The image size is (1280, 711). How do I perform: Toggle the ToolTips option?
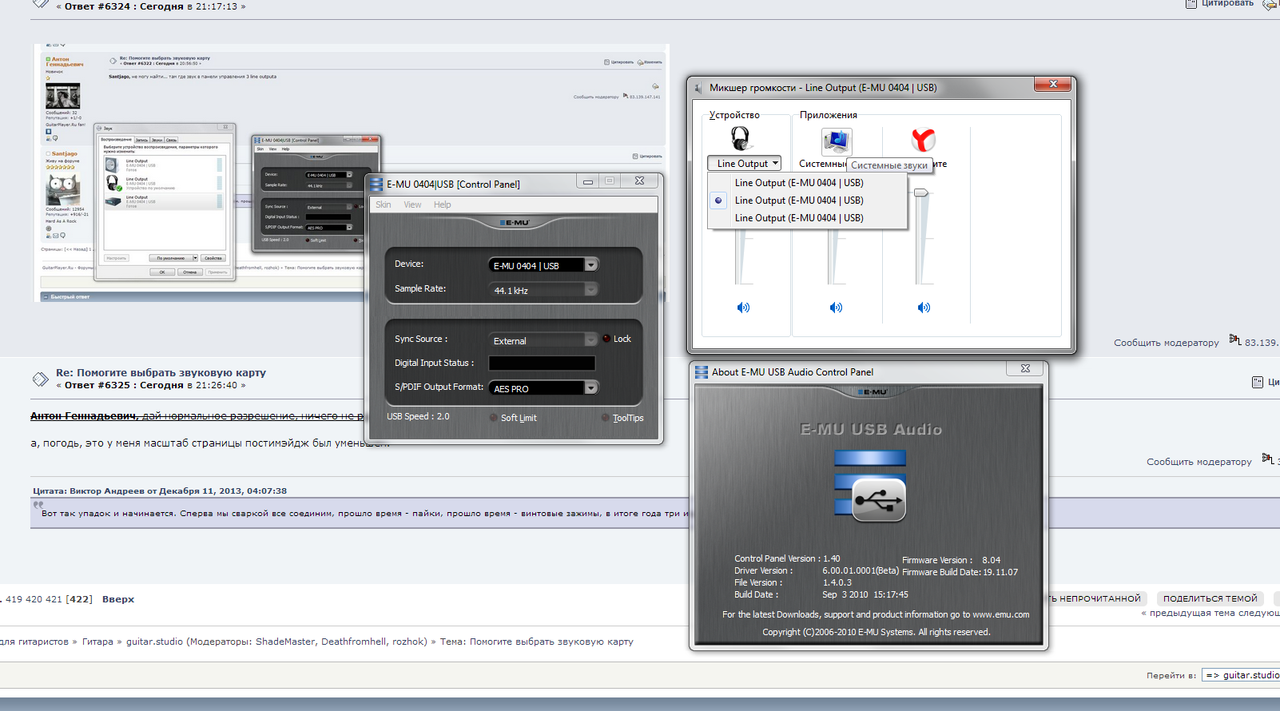click(x=622, y=418)
